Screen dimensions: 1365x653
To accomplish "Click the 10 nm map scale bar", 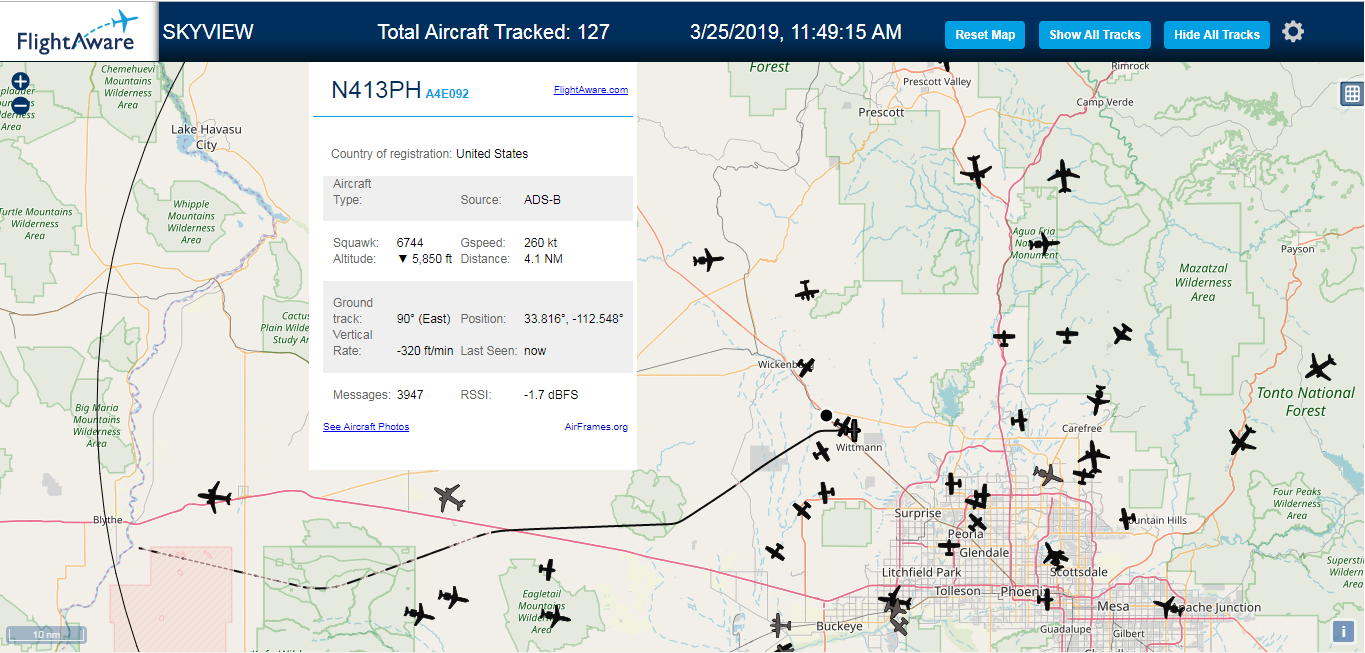I will 45,634.
